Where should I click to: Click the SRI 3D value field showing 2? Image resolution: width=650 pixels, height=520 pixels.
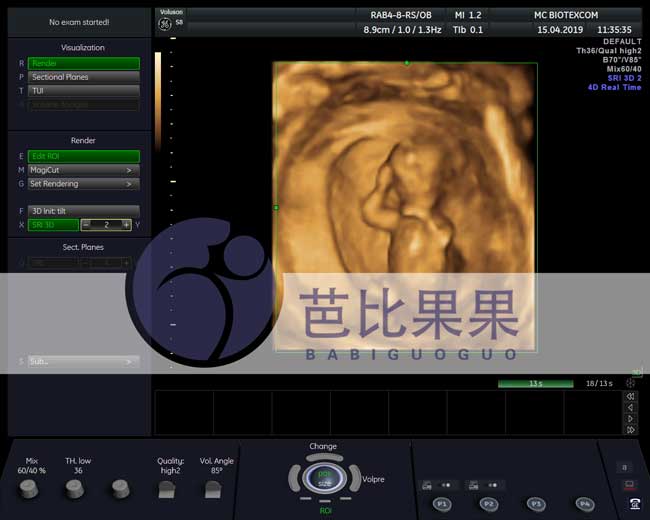pos(106,225)
